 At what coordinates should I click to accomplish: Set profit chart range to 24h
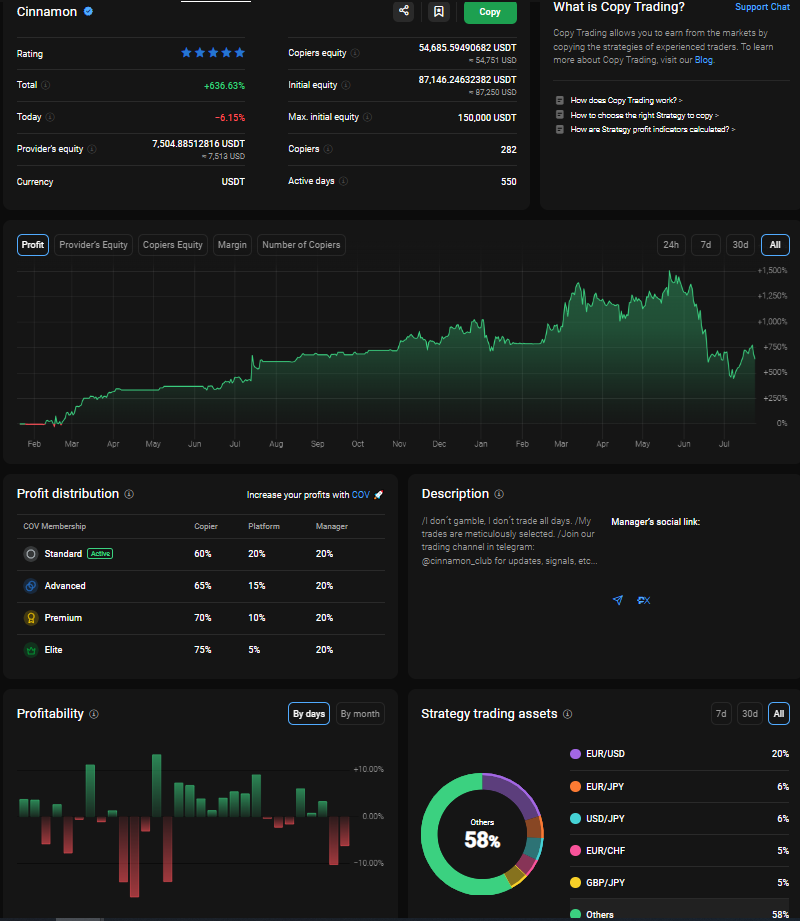pos(671,245)
